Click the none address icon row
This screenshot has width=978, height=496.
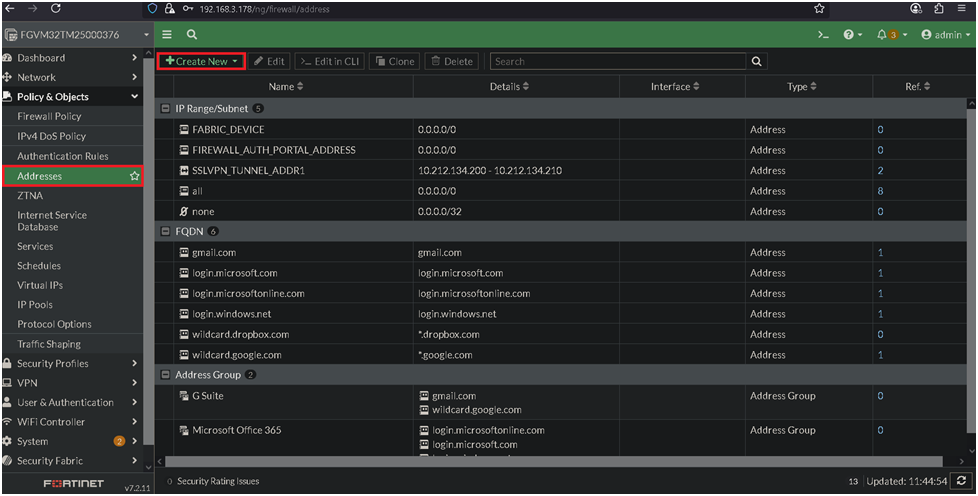(560, 212)
